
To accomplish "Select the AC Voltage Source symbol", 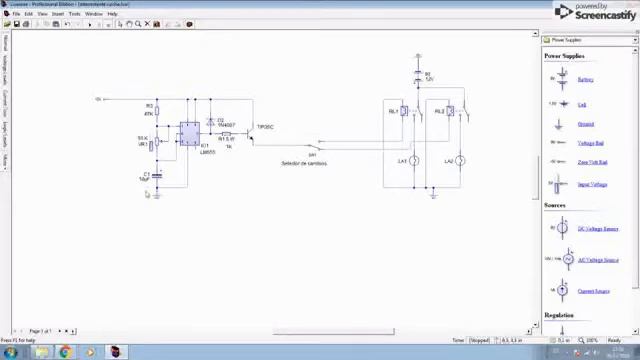I will point(568,259).
